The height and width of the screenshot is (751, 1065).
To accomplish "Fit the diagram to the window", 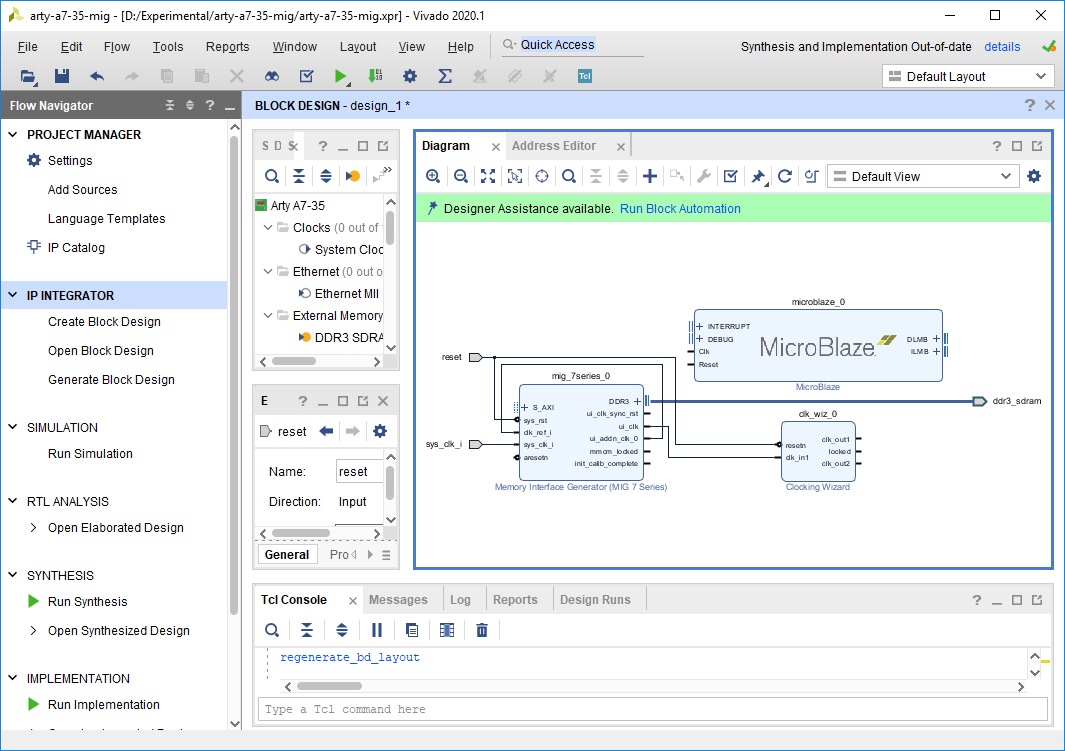I will (488, 177).
